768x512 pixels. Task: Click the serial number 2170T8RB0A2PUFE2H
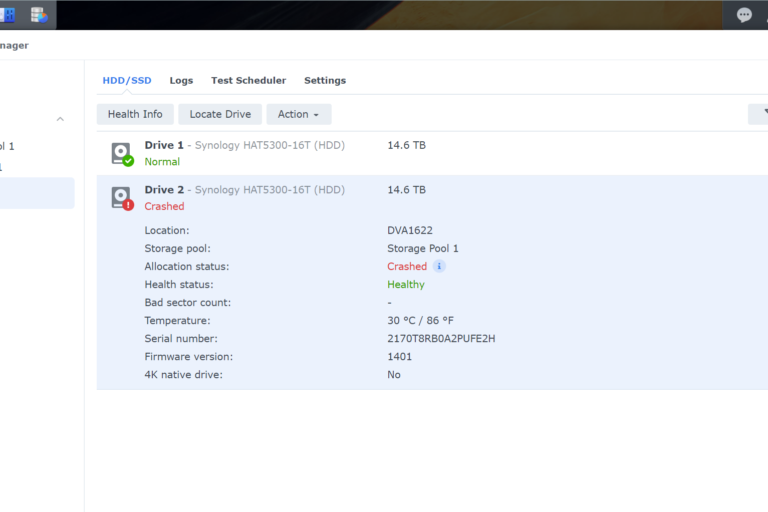click(441, 339)
